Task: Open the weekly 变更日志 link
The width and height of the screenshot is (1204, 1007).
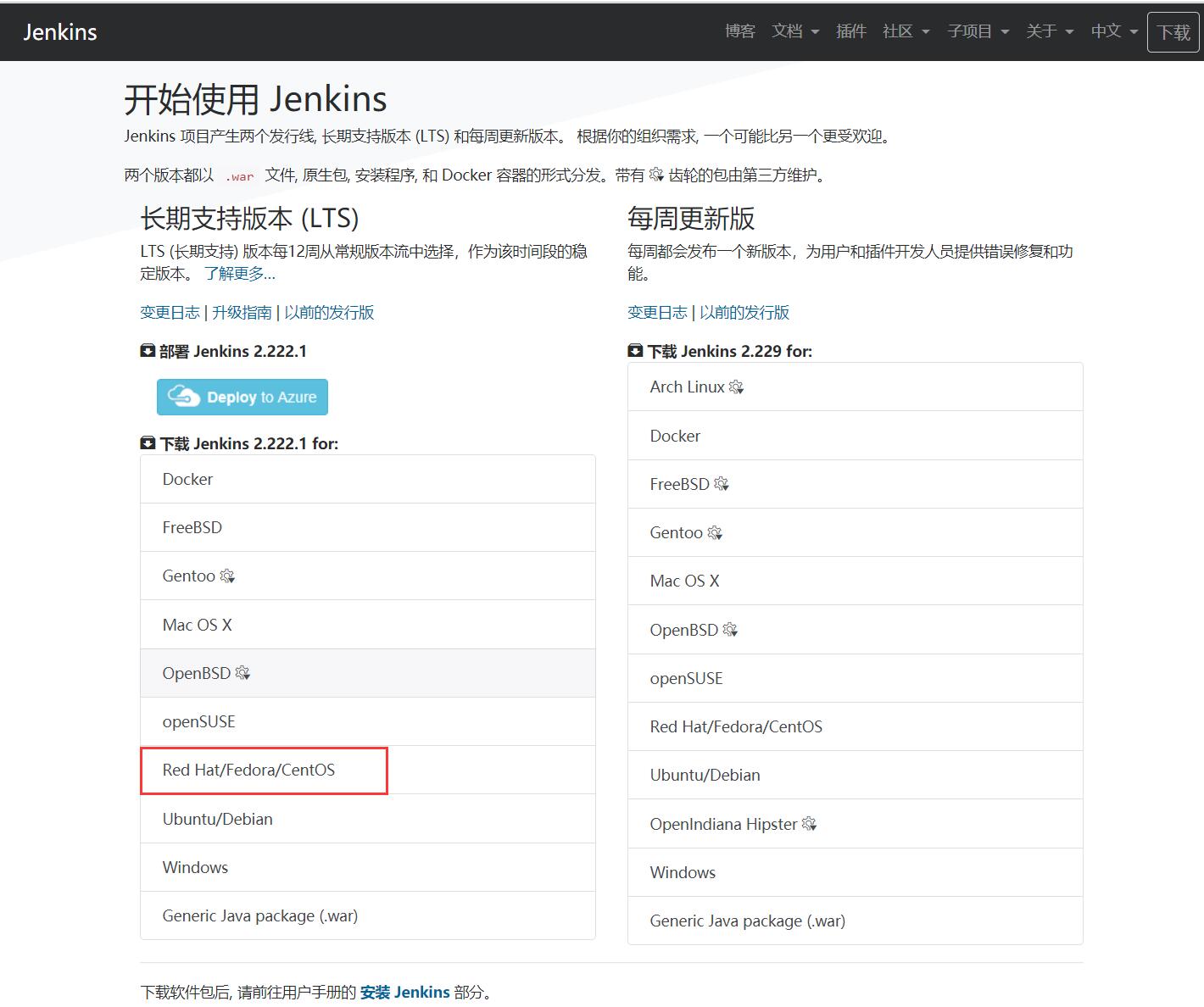Action: [x=657, y=313]
